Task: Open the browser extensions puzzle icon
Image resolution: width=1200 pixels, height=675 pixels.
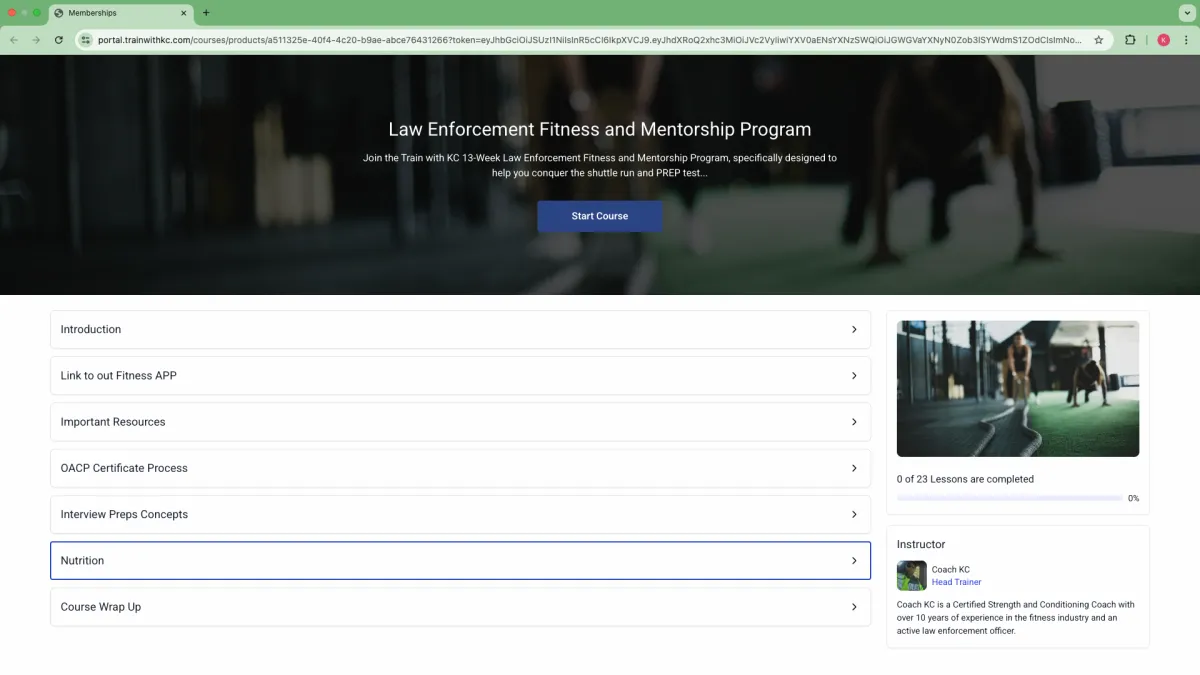Action: coord(1131,40)
